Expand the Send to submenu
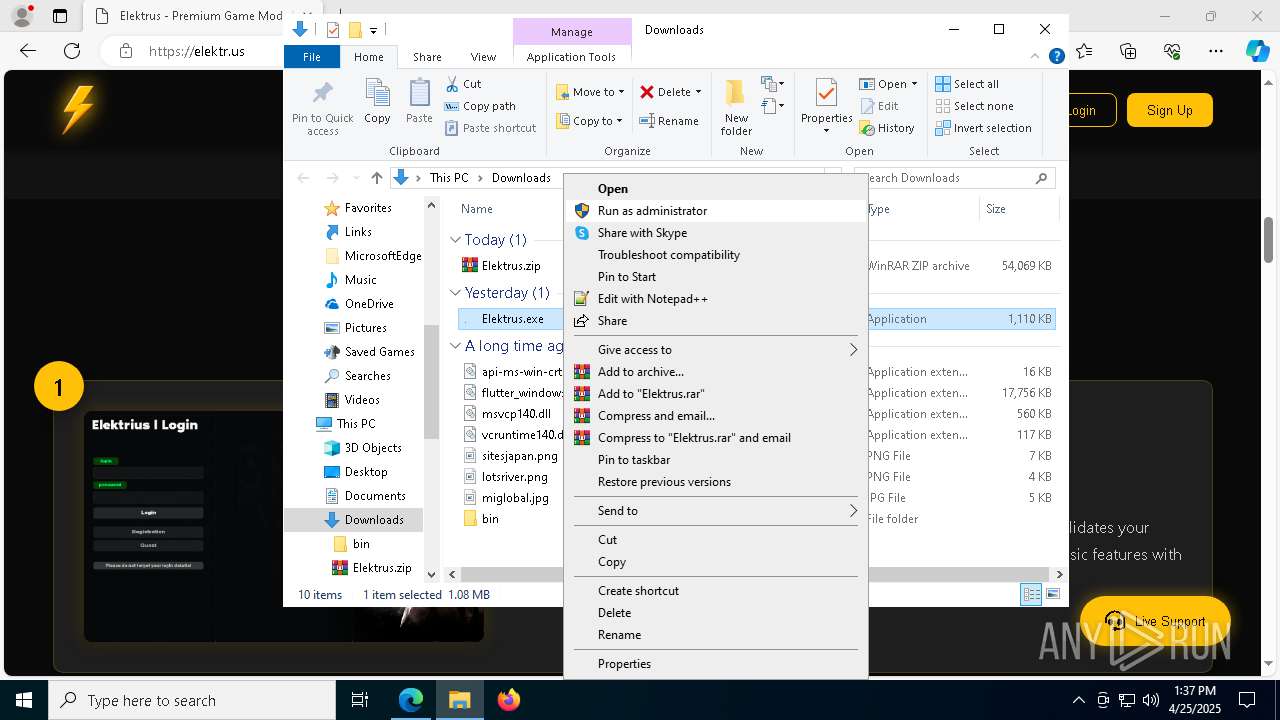Screen dimensions: 1280x720 coord(715,511)
